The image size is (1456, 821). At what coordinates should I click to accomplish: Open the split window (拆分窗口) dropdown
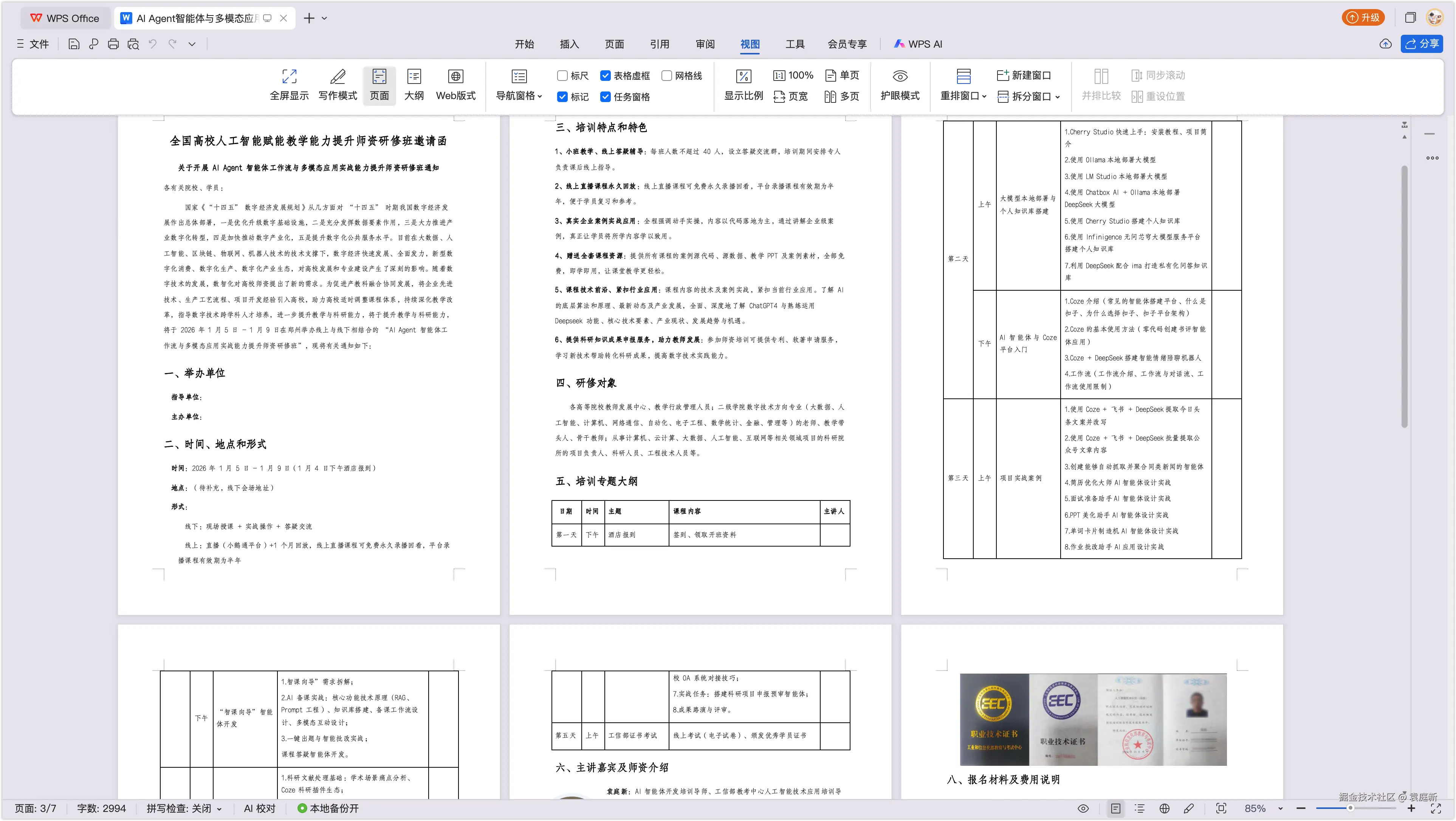[1058, 97]
